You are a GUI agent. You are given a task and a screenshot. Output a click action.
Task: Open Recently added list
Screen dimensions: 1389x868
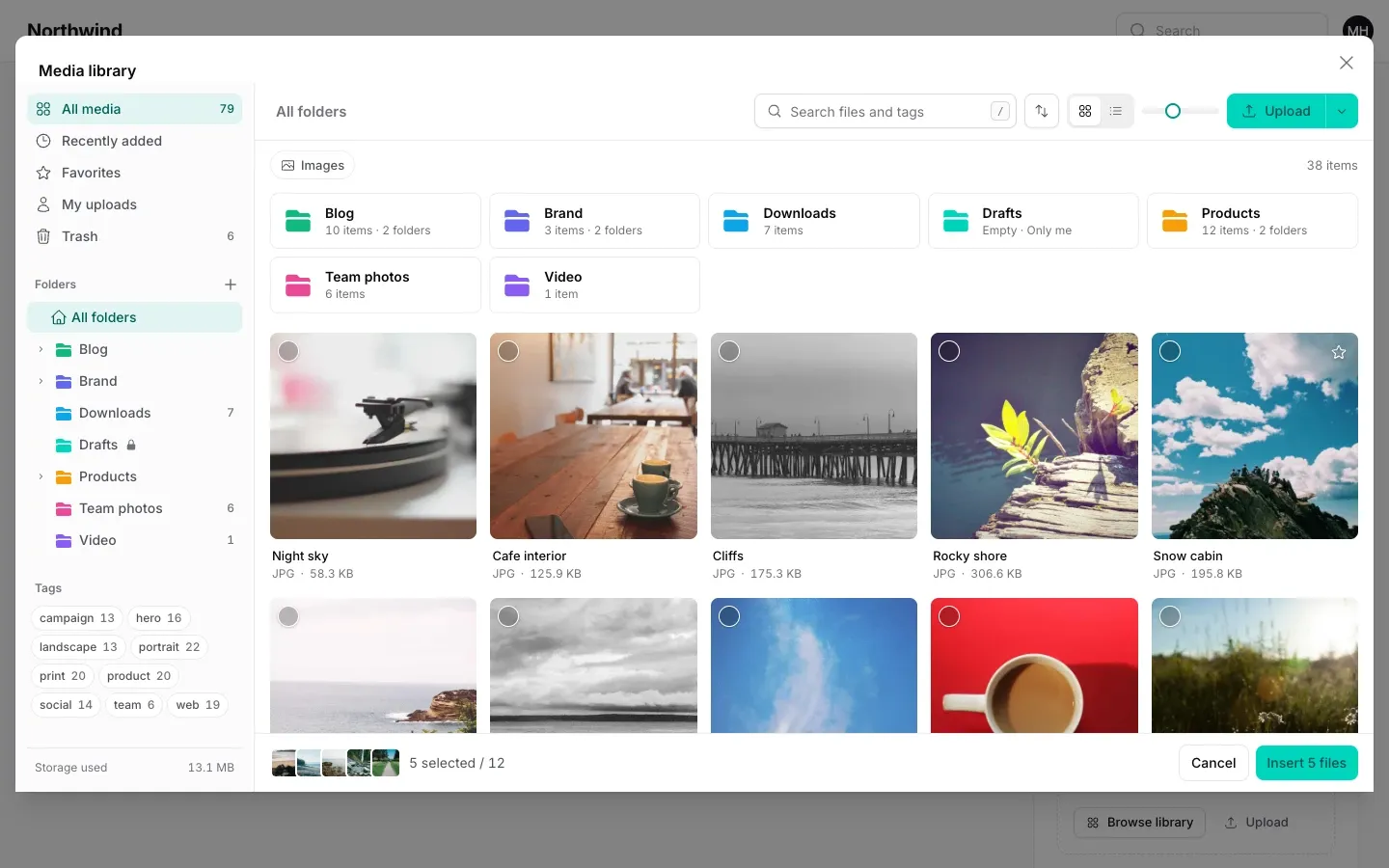(x=135, y=141)
